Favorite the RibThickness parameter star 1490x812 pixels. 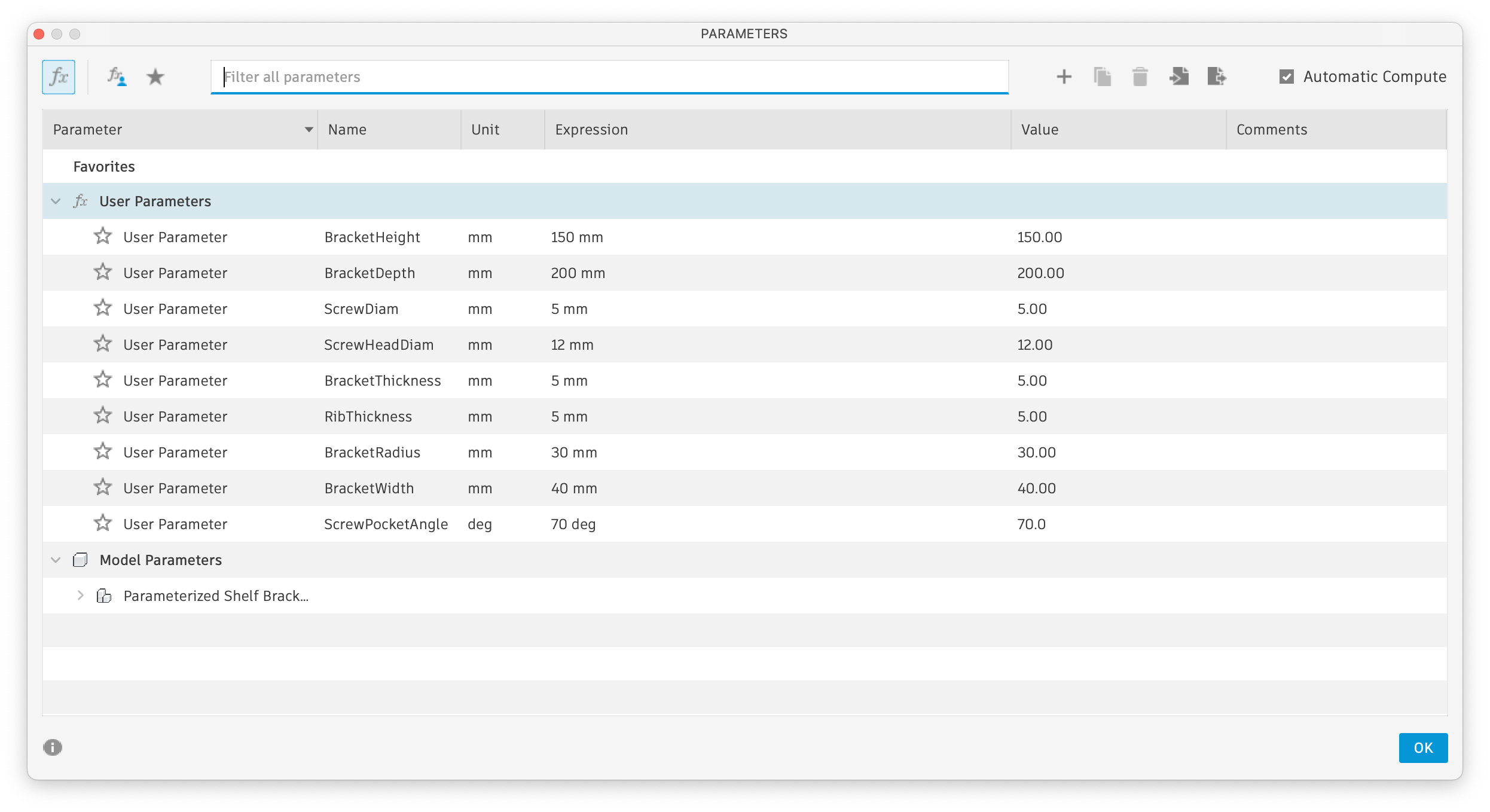tap(103, 416)
